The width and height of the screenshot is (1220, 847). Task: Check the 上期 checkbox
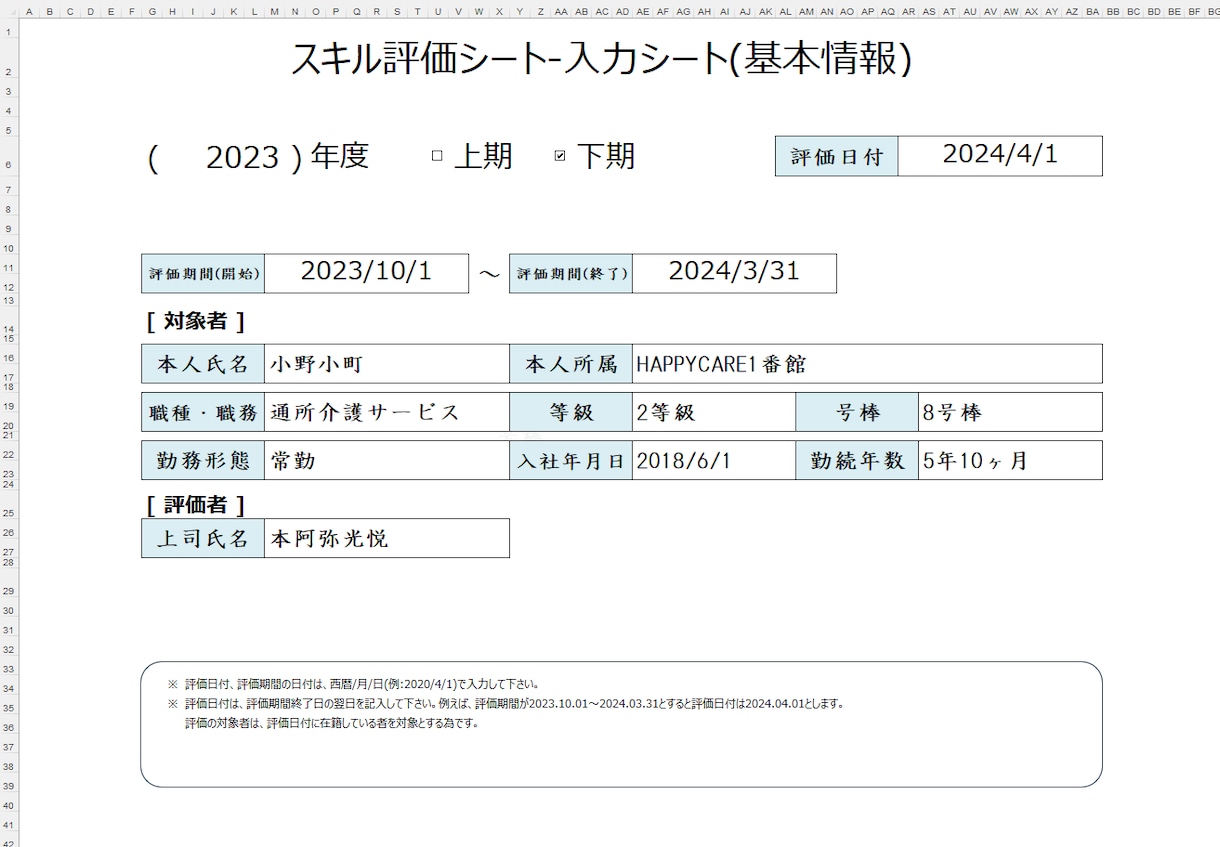click(437, 156)
